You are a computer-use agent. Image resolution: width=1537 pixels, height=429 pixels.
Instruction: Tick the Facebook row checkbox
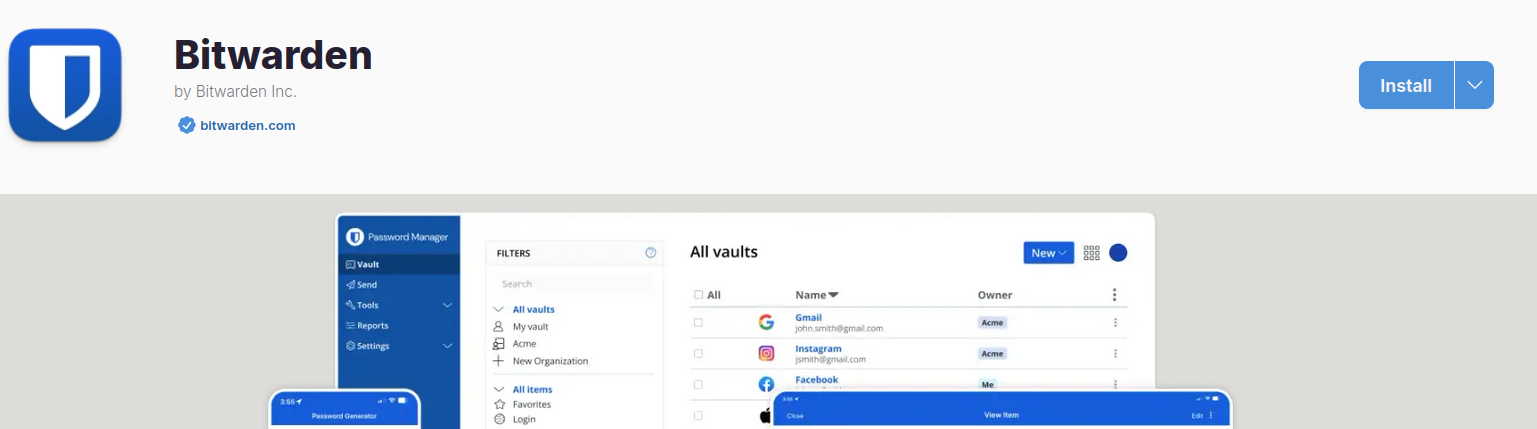pyautogui.click(x=698, y=384)
